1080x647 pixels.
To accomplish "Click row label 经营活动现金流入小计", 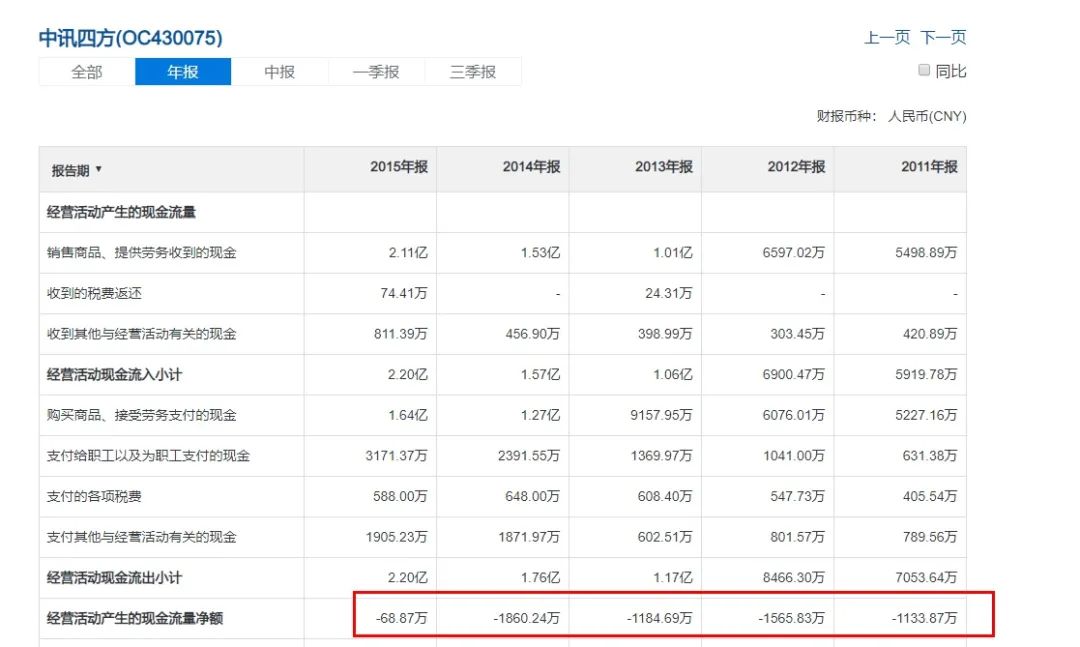I will click(x=114, y=375).
